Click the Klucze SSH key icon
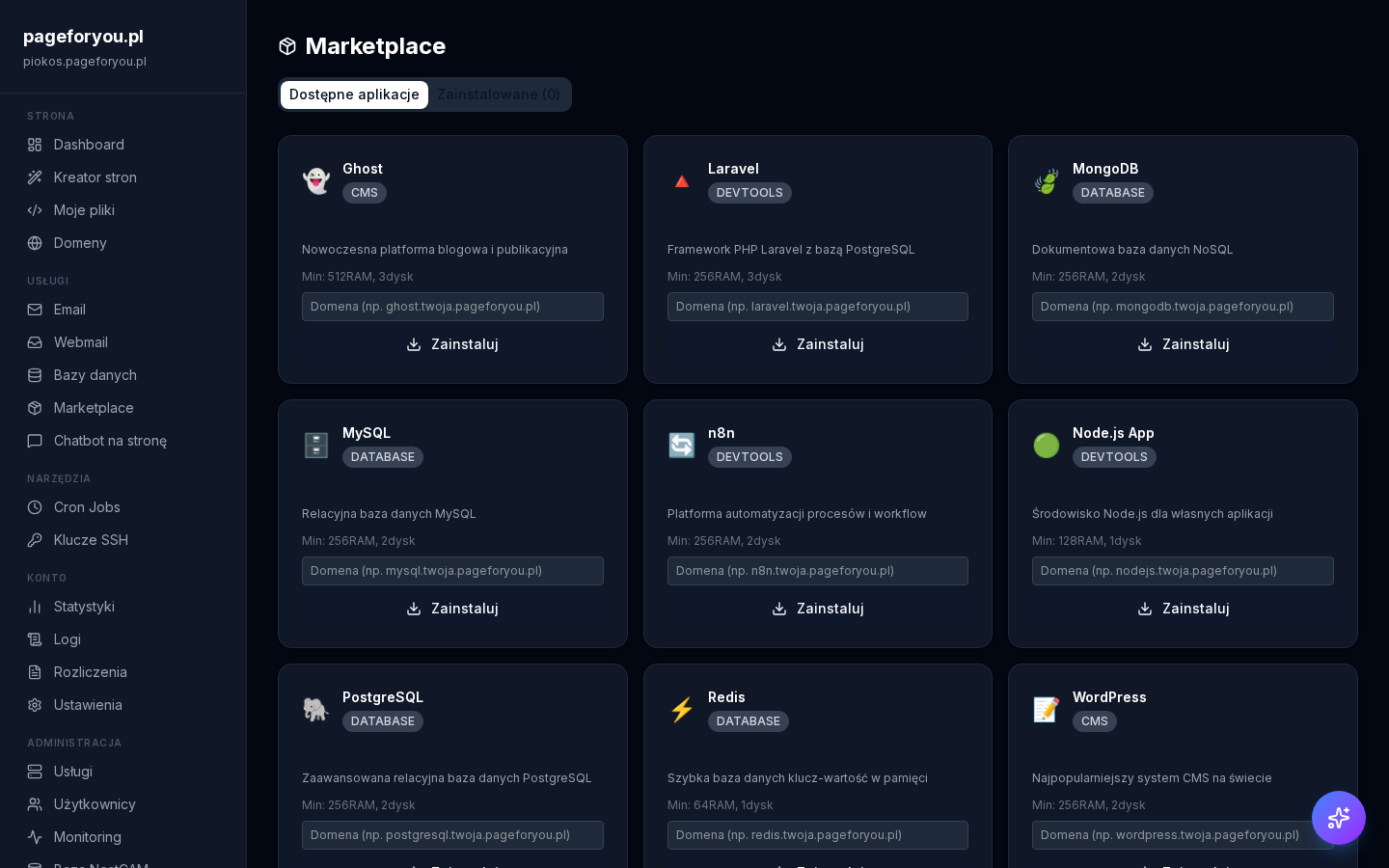1389x868 pixels. 35,540
